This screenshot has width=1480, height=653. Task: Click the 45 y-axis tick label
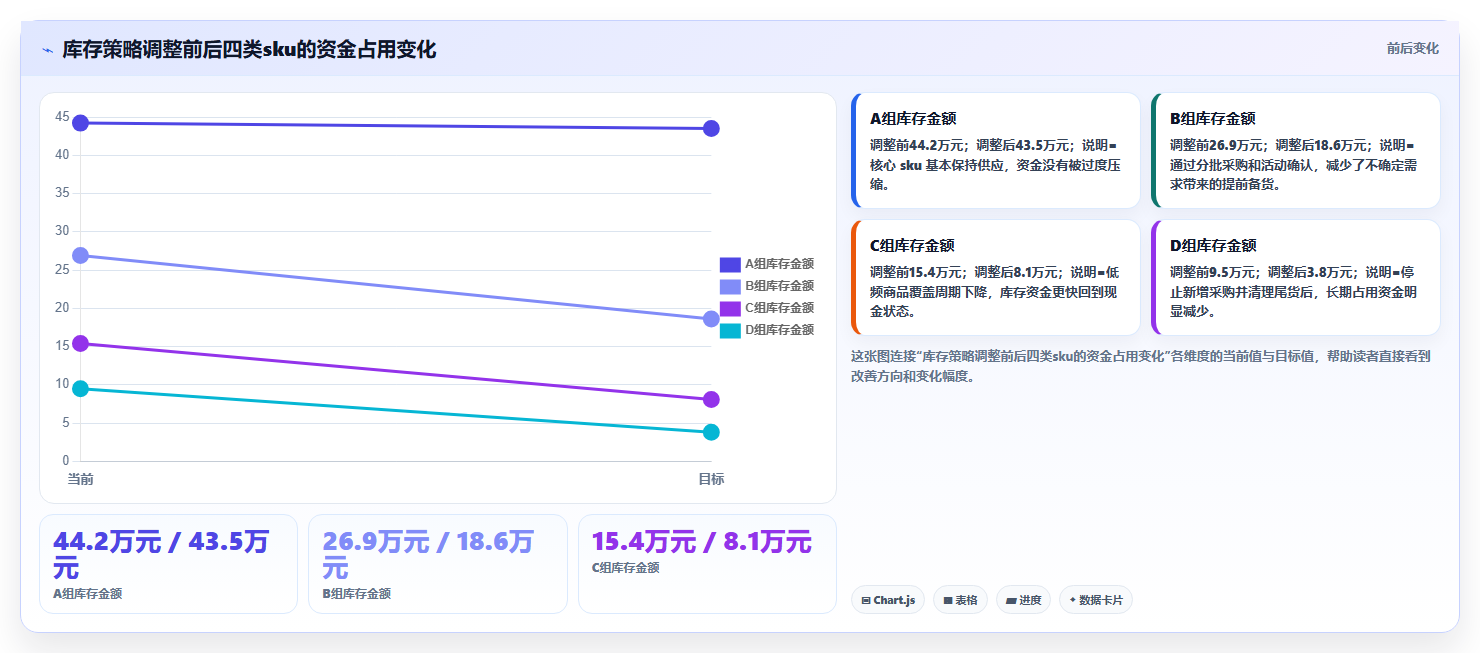[62, 117]
